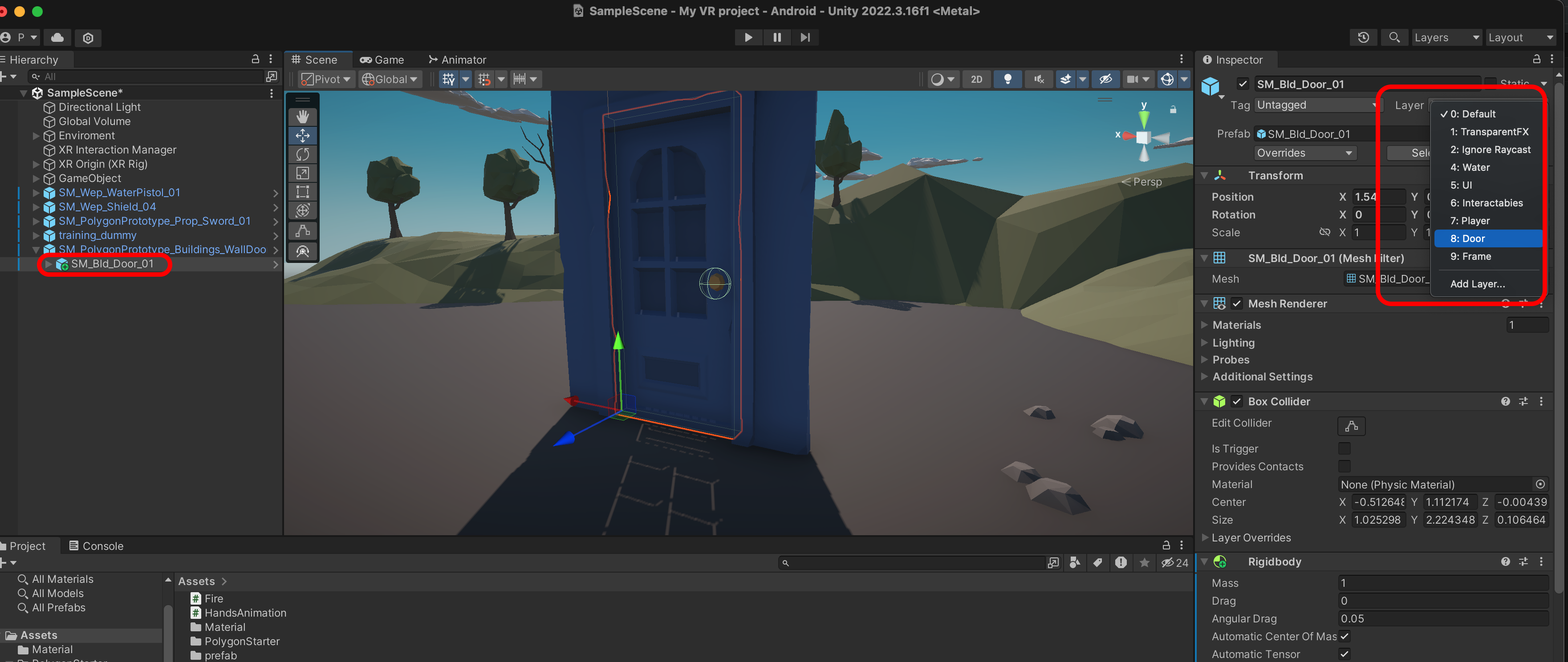Select the Rotate tool
The height and width of the screenshot is (662, 1568).
click(303, 154)
